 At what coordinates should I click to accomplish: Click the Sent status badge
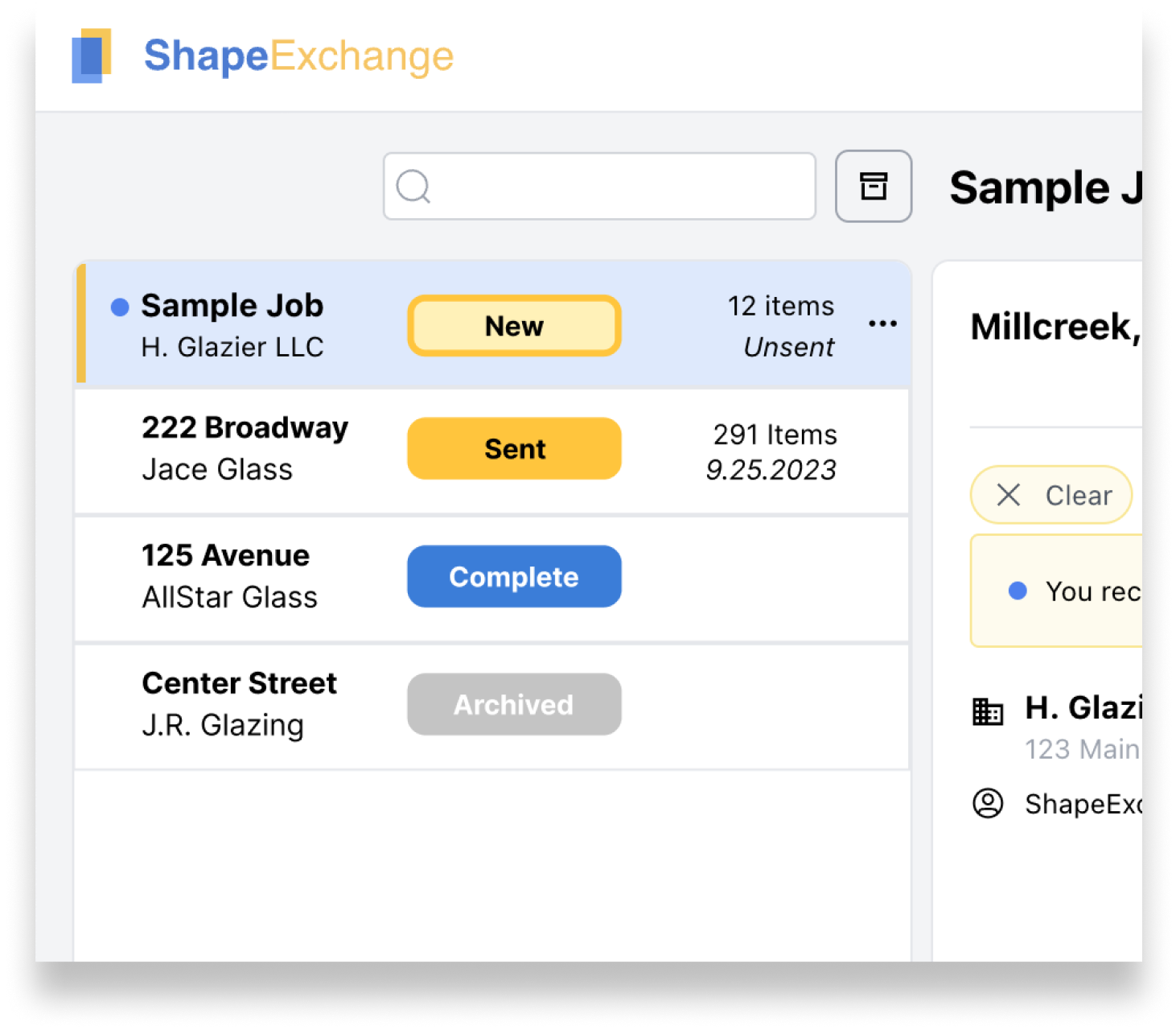[x=514, y=448]
